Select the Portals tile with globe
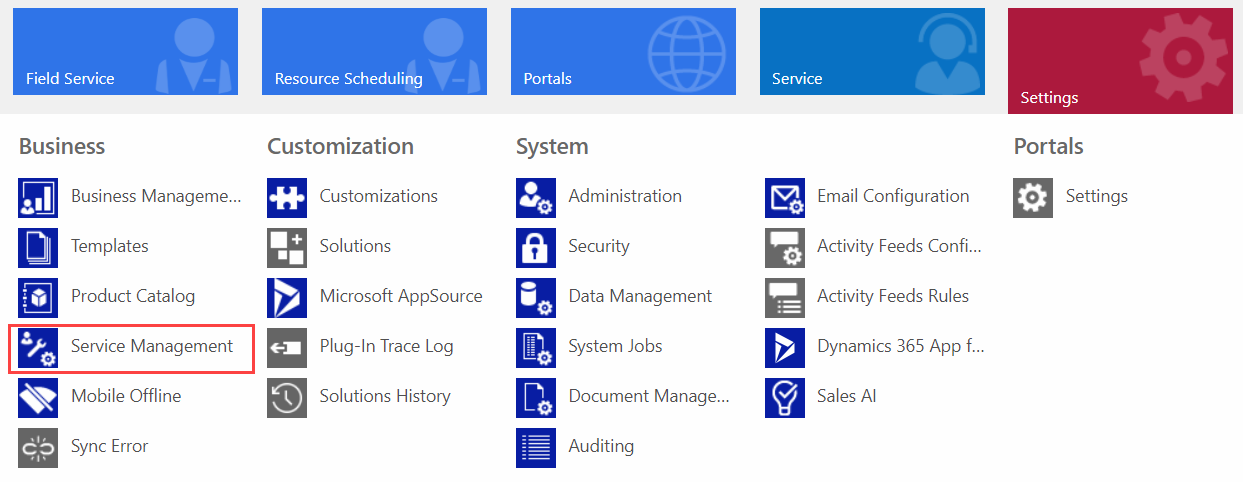 click(623, 51)
